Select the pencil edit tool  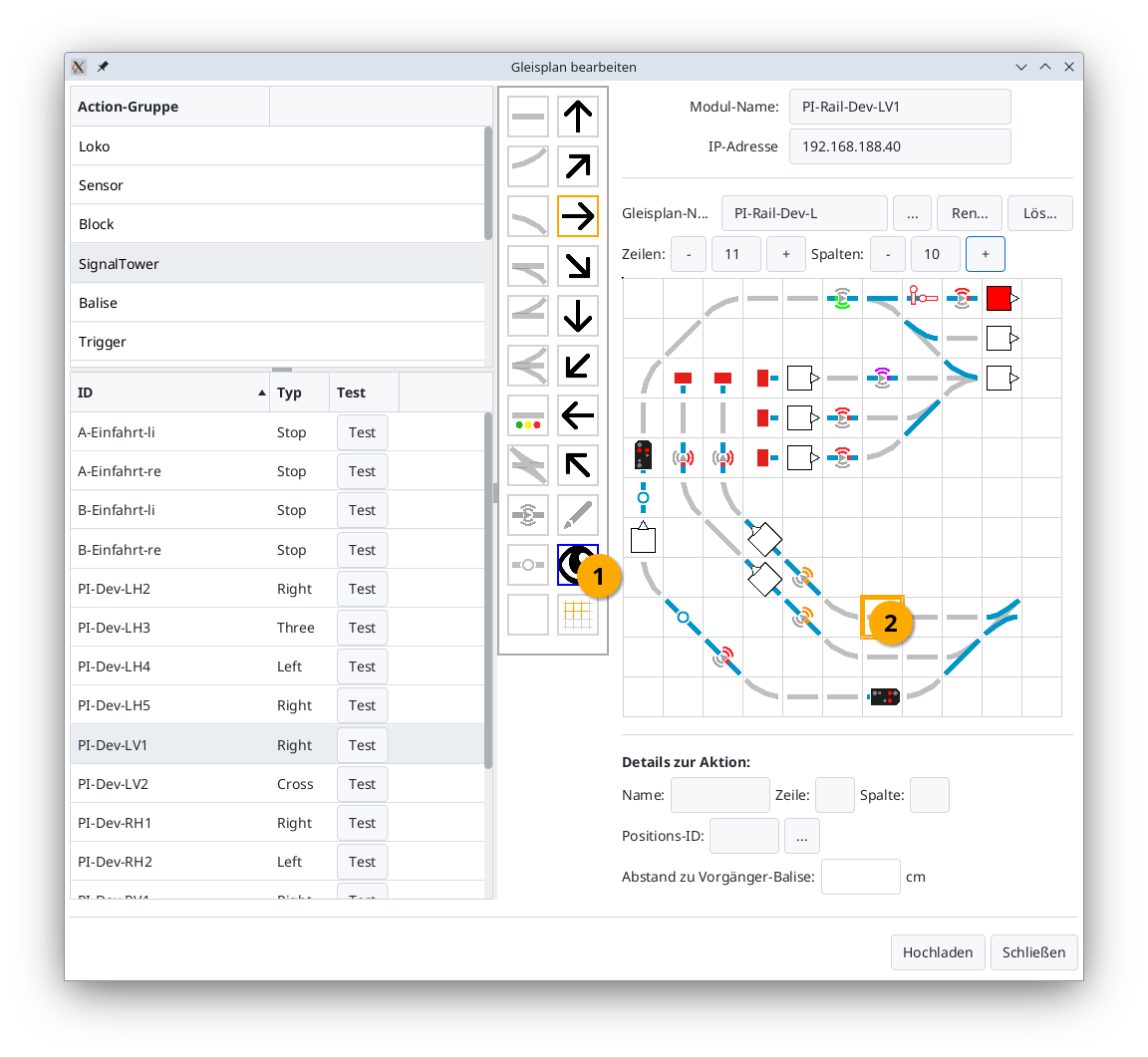[578, 514]
